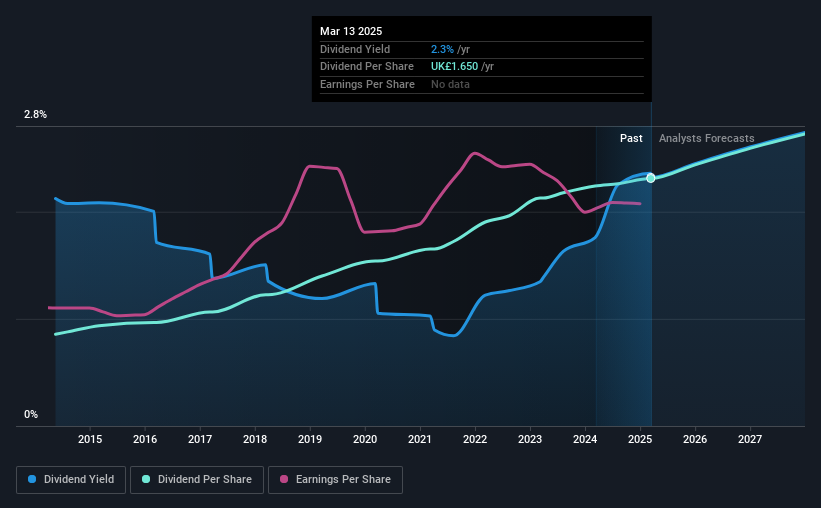Click the Mar 13 2025 tooltip date
Viewport: 821px width, 508px height.
(x=351, y=31)
